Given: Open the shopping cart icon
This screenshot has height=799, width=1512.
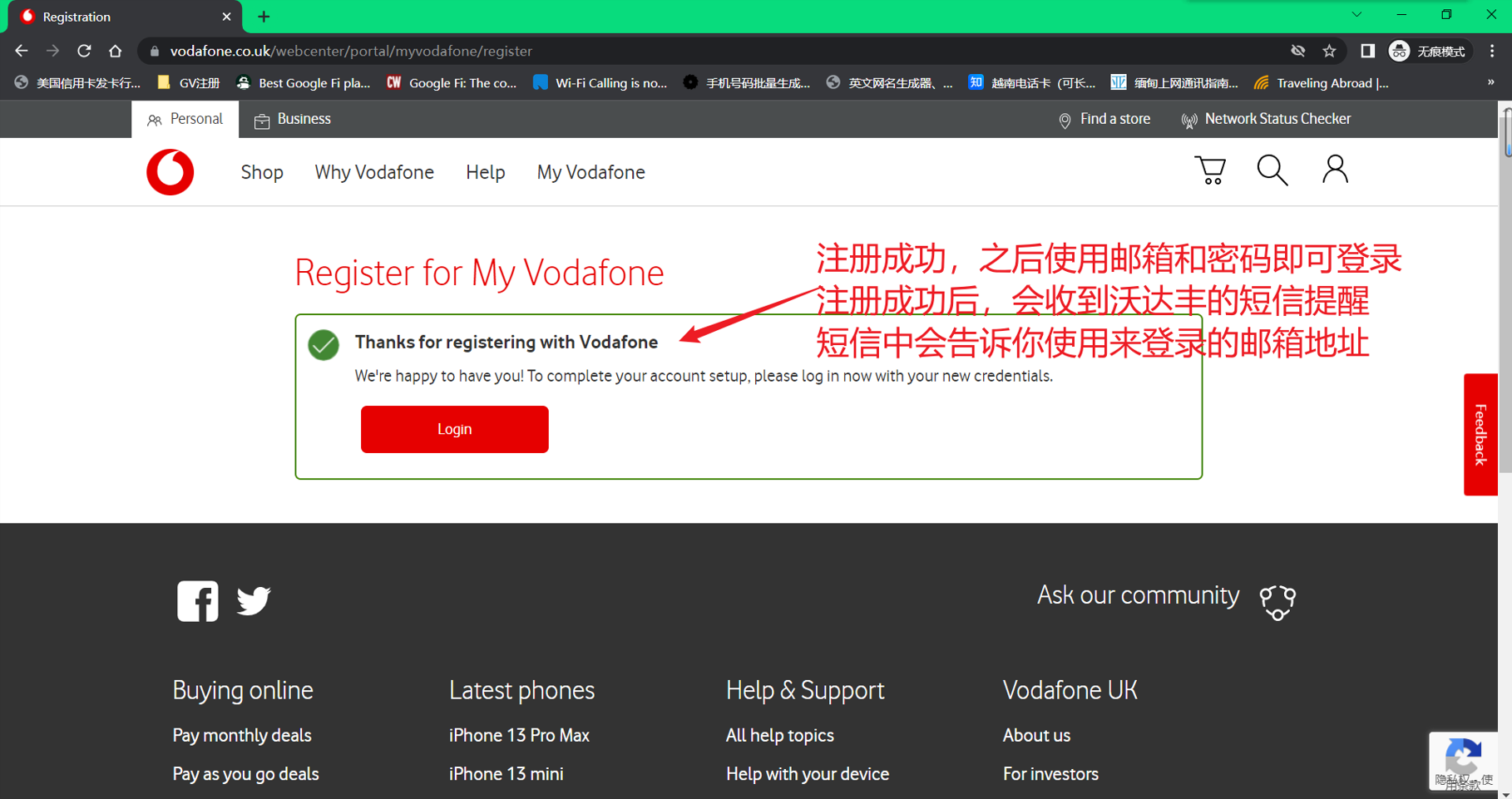Looking at the screenshot, I should click(1210, 170).
